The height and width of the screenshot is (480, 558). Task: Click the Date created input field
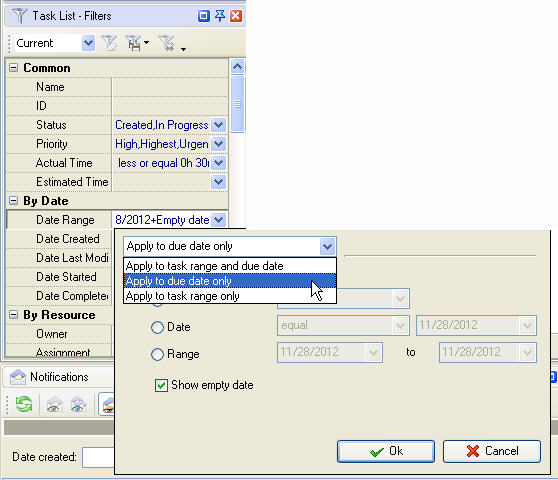(98, 457)
